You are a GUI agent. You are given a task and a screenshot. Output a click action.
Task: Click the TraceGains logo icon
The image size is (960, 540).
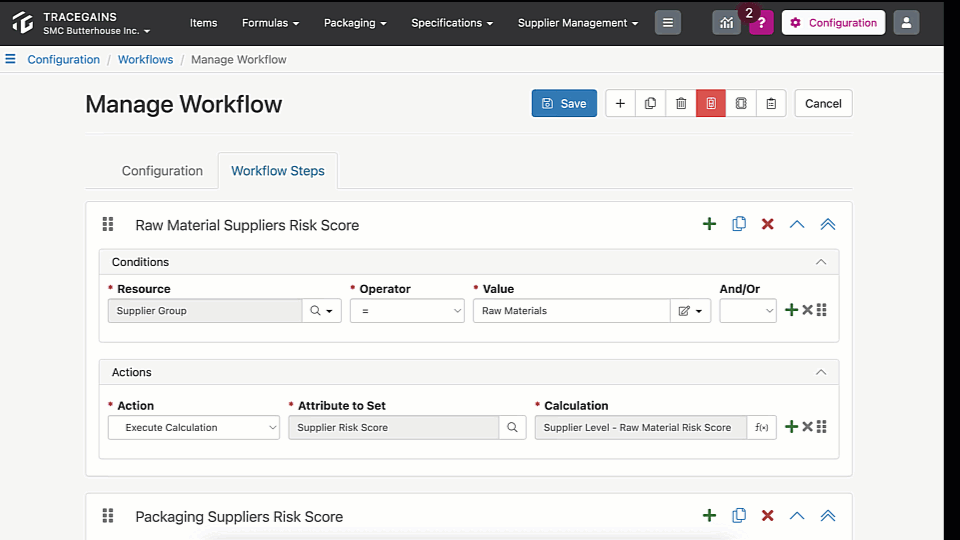click(23, 23)
